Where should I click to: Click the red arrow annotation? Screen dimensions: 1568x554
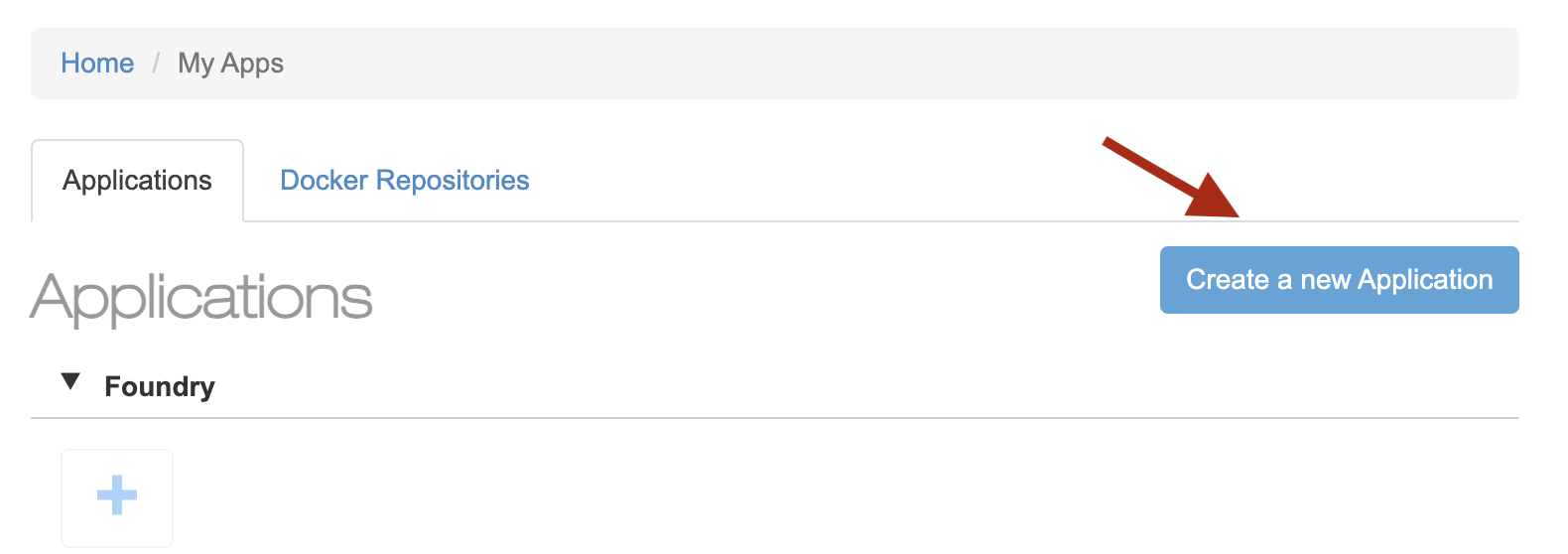[x=1163, y=173]
